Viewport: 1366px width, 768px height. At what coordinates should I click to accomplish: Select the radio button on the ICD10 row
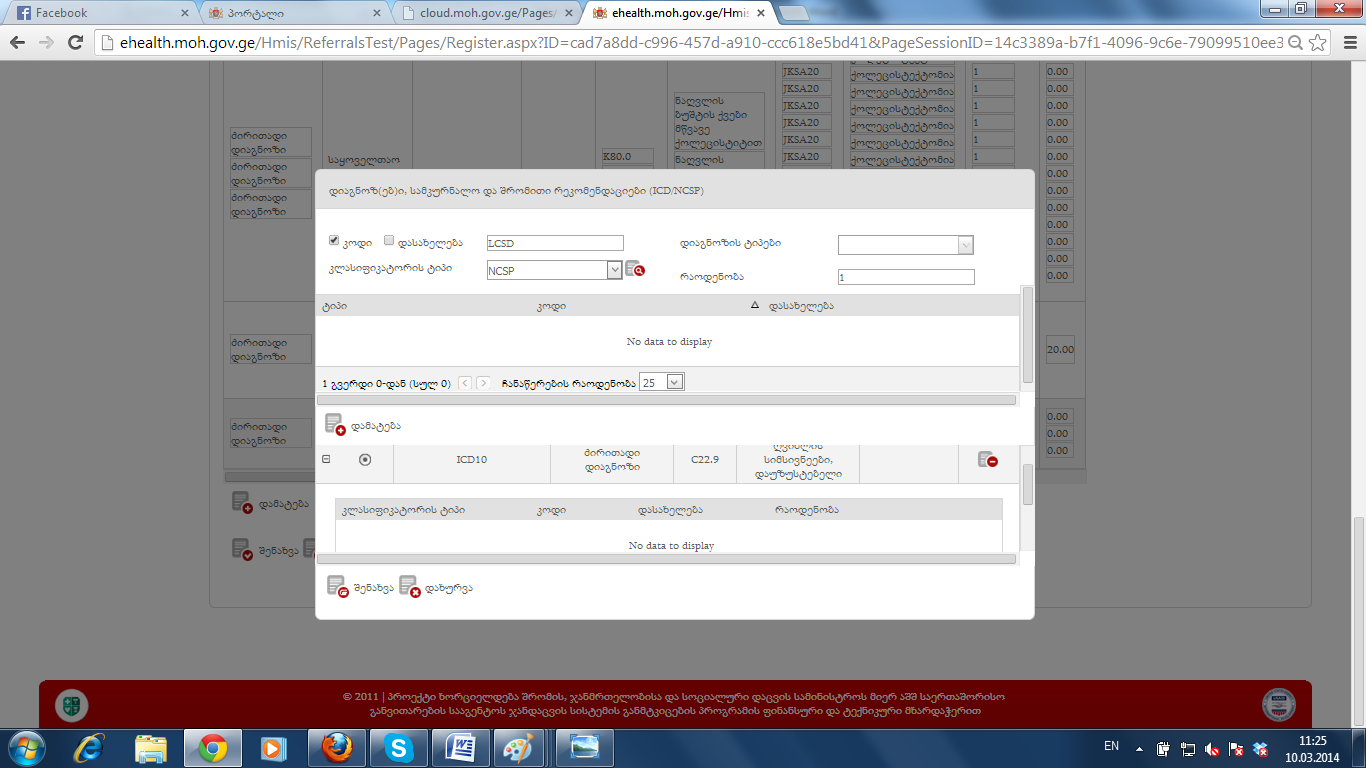[x=365, y=460]
